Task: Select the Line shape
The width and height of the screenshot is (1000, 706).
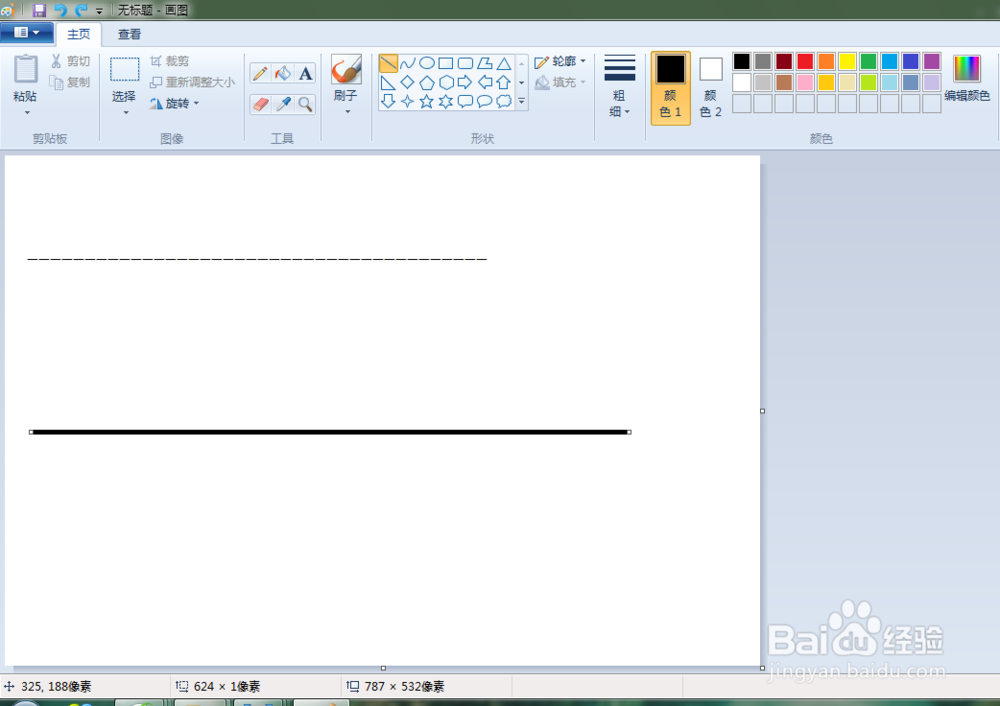Action: click(x=388, y=63)
